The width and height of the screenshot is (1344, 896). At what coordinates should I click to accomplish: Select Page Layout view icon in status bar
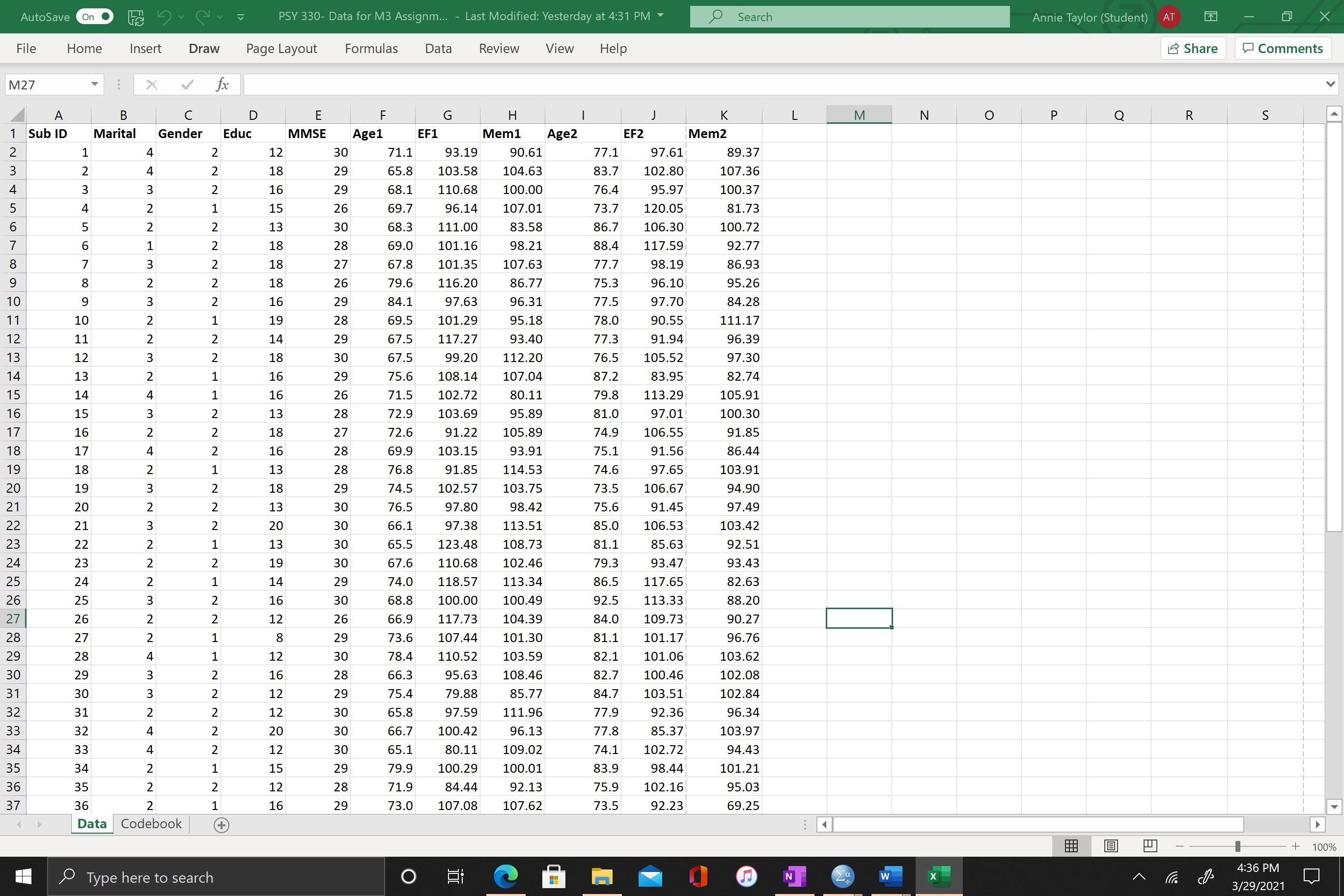pyautogui.click(x=1111, y=846)
